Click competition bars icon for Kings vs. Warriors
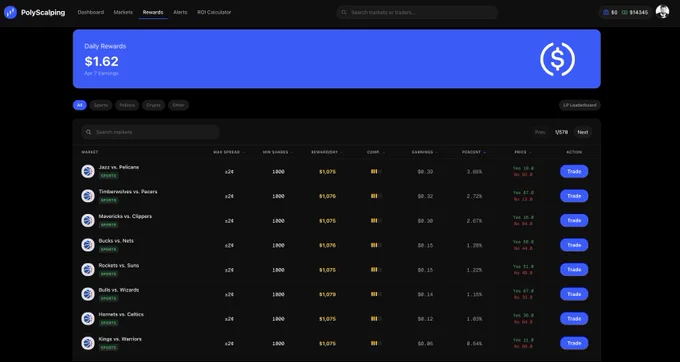The width and height of the screenshot is (680, 362). pyautogui.click(x=376, y=343)
